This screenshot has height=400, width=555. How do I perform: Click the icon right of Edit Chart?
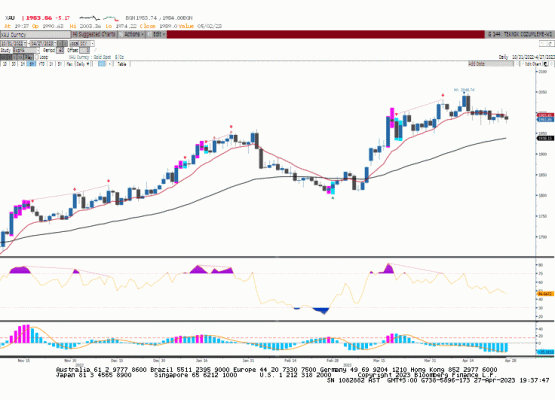pyautogui.click(x=546, y=64)
